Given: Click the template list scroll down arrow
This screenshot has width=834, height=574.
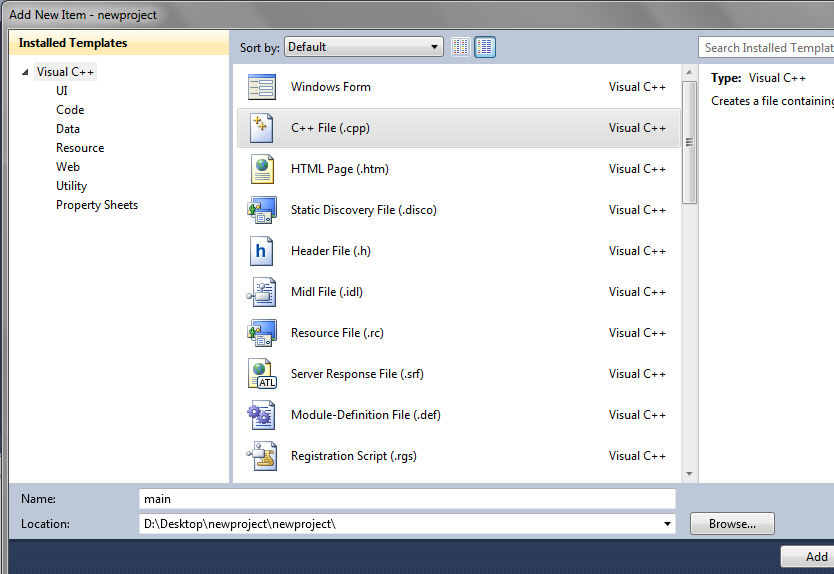Looking at the screenshot, I should tap(689, 474).
